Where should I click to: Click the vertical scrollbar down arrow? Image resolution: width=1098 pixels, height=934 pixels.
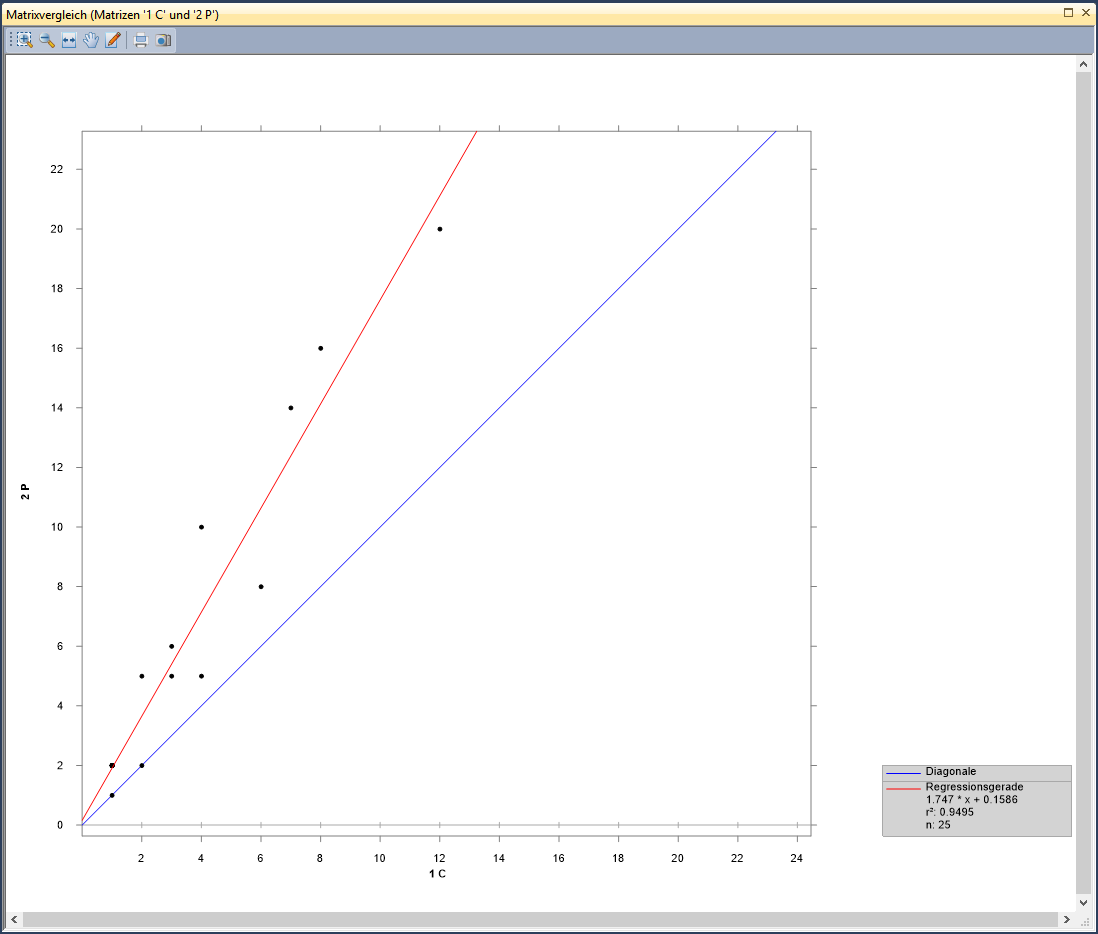[x=1083, y=902]
